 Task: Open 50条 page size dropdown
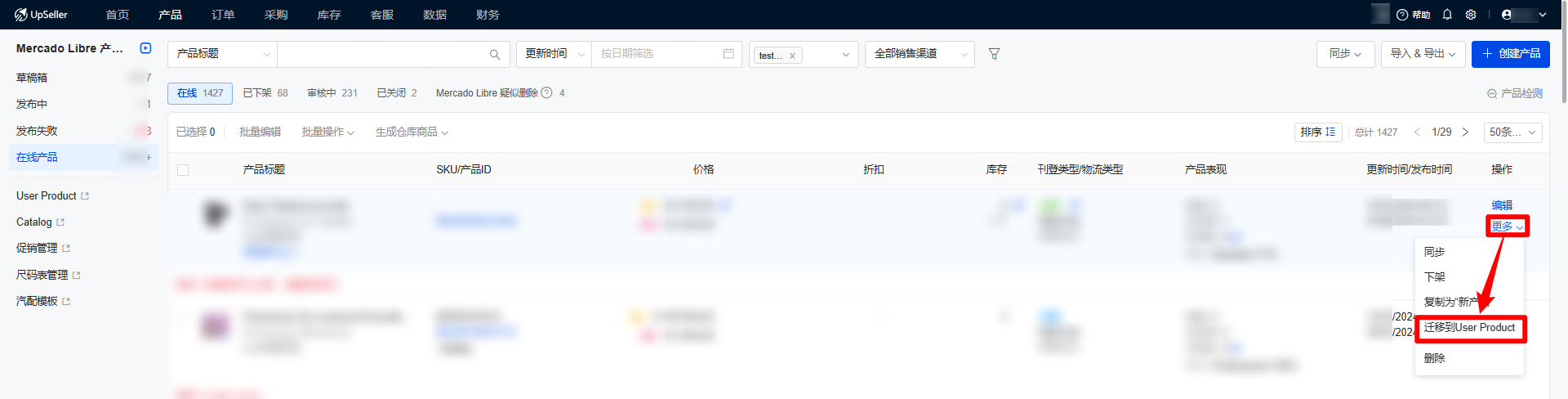(x=1512, y=132)
